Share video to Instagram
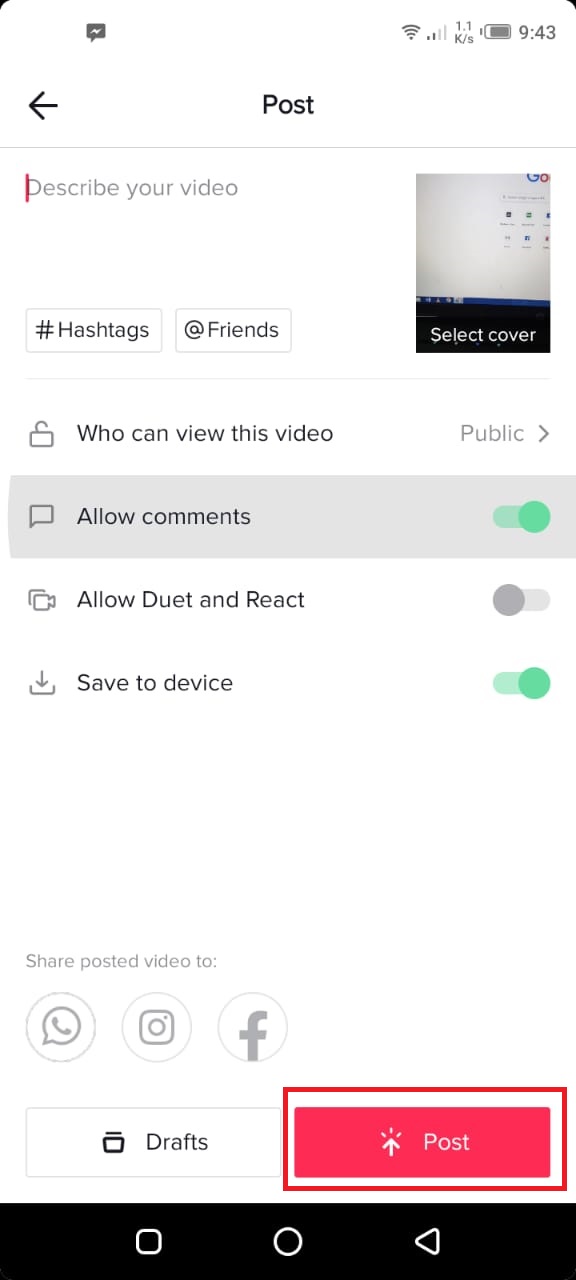Viewport: 576px width, 1280px height. click(156, 1027)
